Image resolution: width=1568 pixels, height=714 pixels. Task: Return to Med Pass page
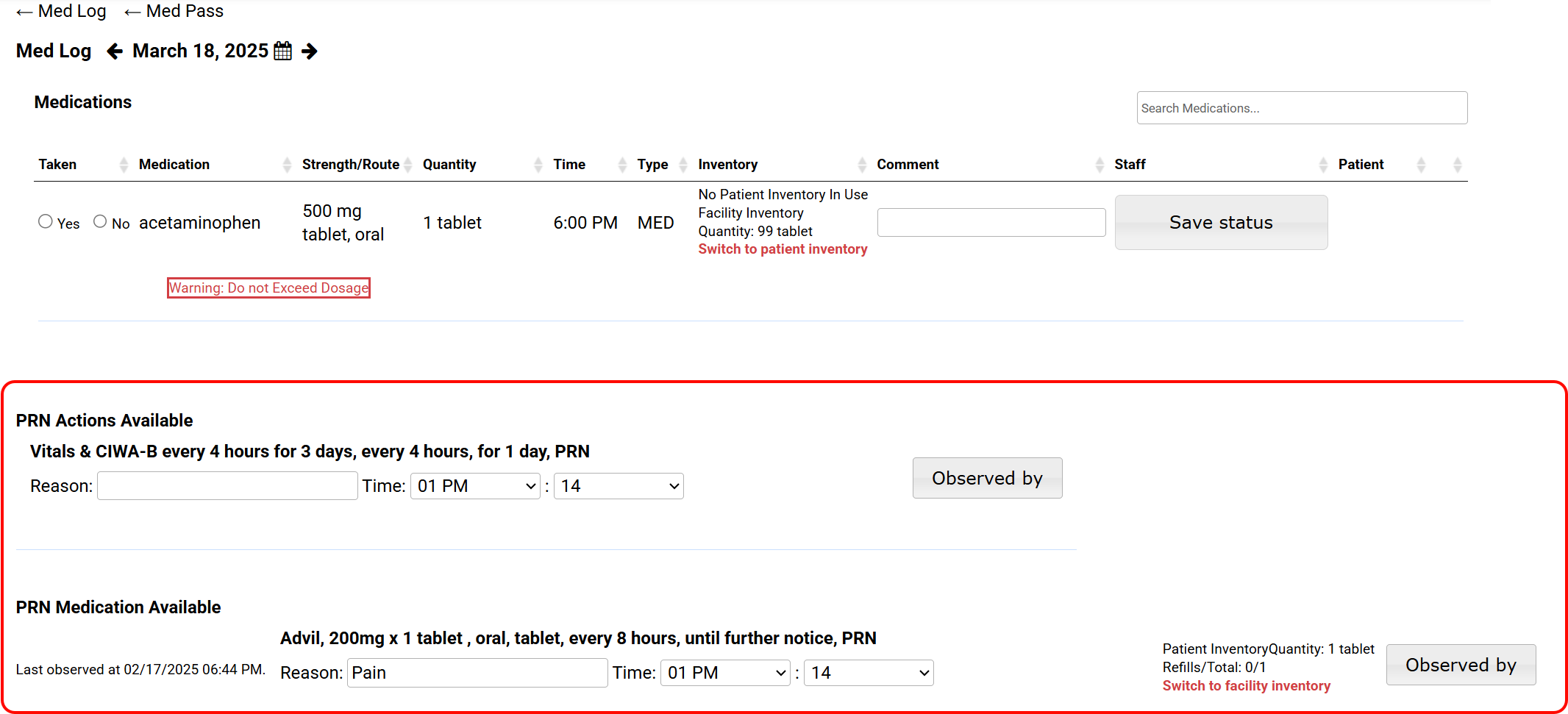click(x=174, y=11)
